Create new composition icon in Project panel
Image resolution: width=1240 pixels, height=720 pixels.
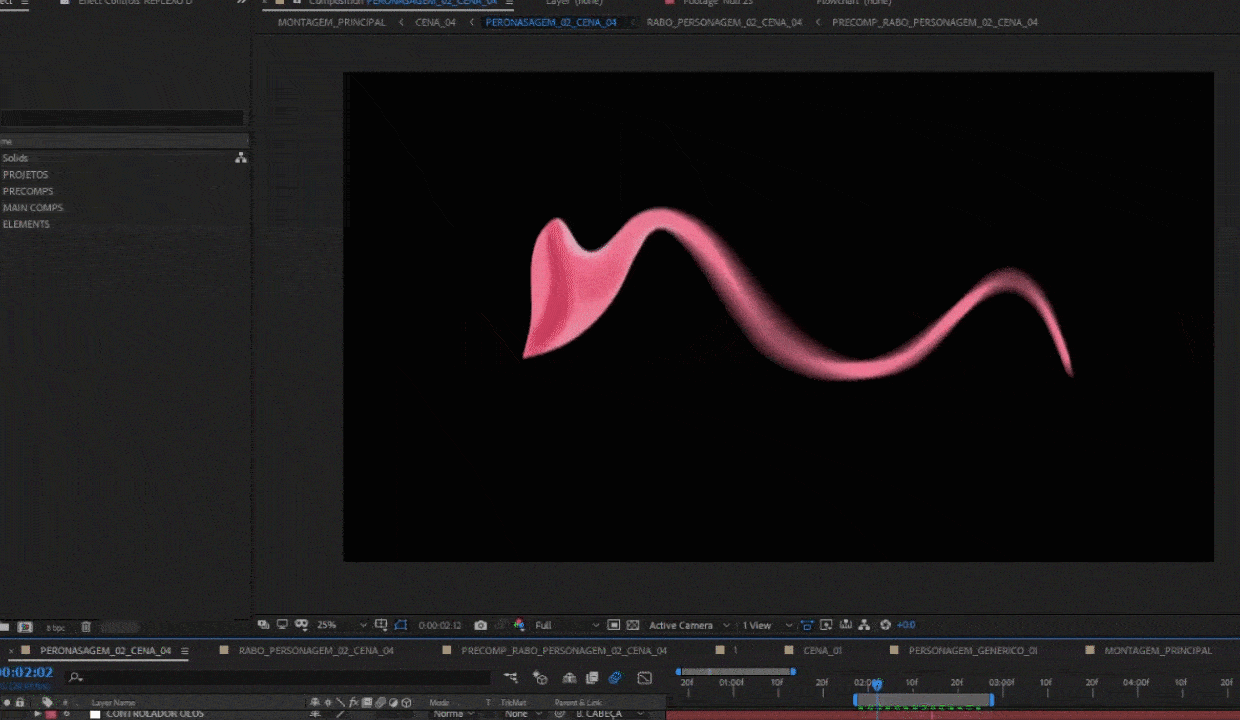[x=26, y=627]
